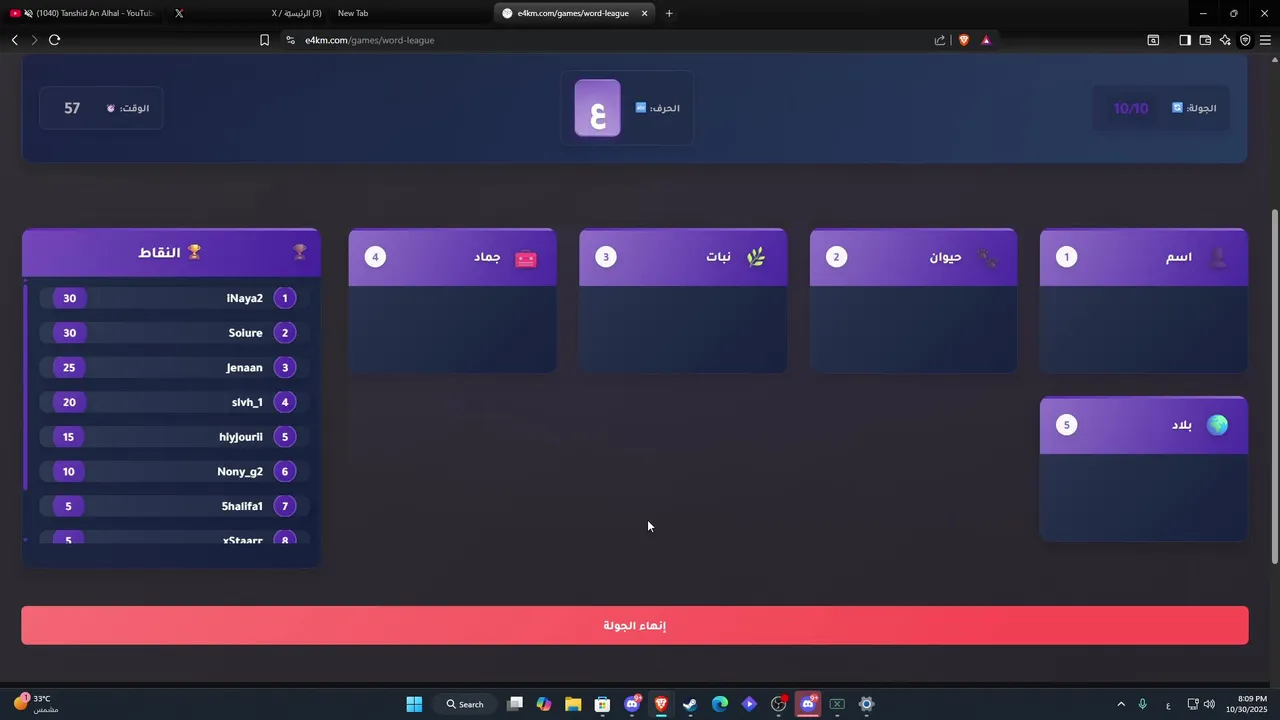Click the back arrow in browser
This screenshot has height=720, width=1280.
pyautogui.click(x=15, y=40)
